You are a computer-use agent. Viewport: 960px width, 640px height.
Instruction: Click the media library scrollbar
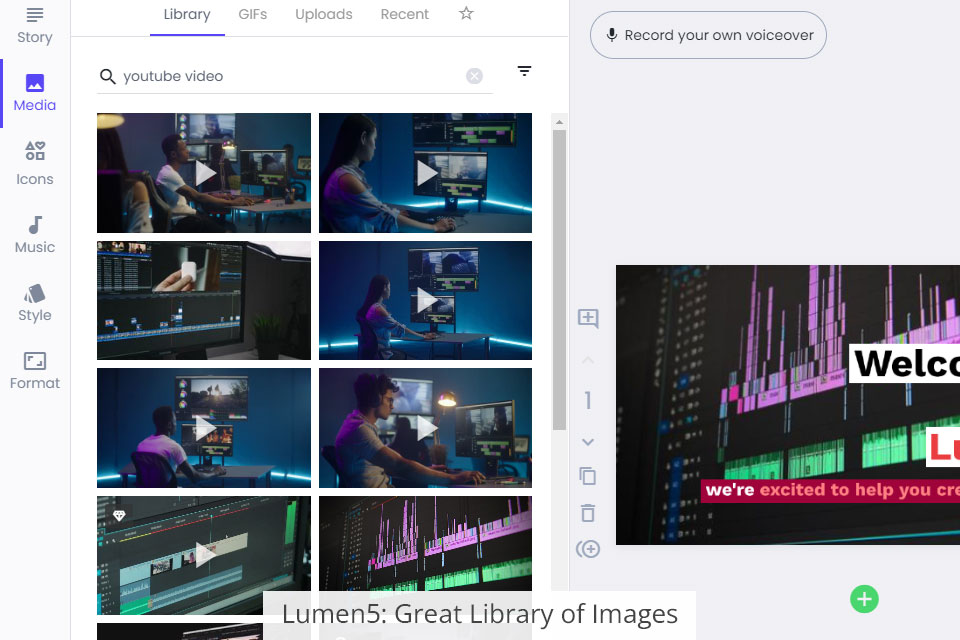559,280
